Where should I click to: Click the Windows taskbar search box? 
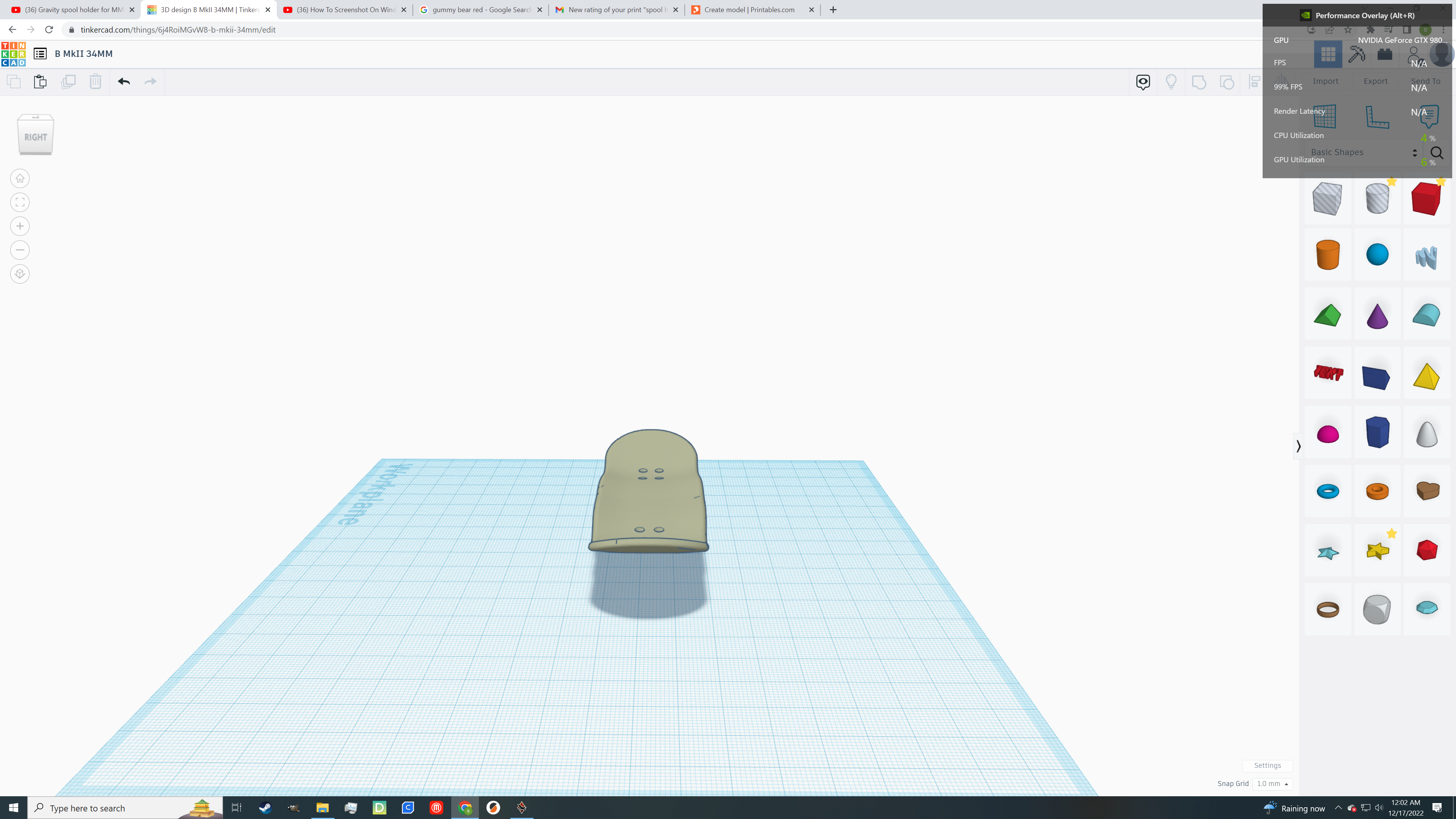pos(124,808)
